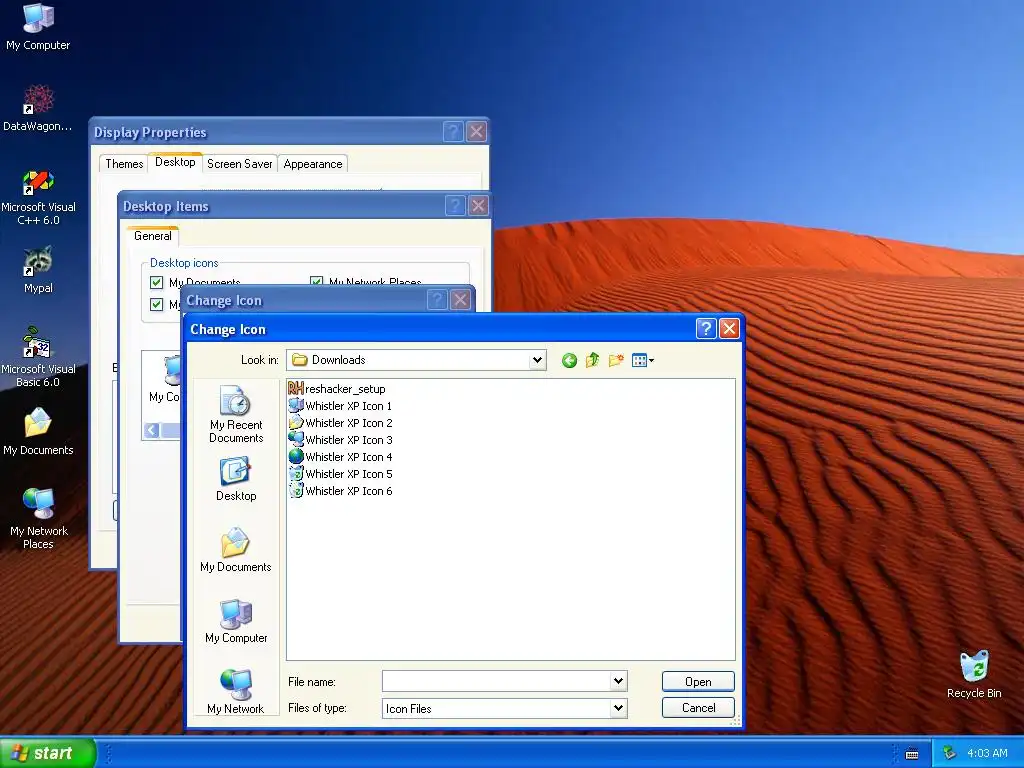Close the front Change Icon dialog

[x=729, y=328]
